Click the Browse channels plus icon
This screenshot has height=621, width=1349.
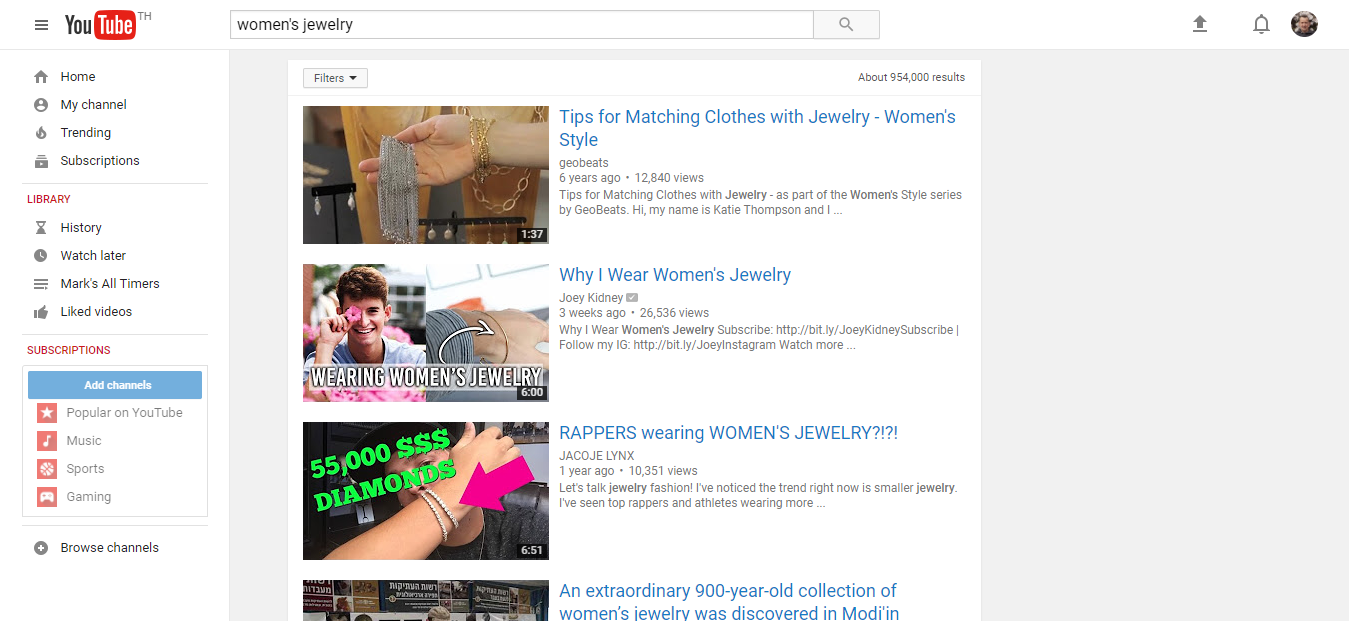pyautogui.click(x=41, y=548)
